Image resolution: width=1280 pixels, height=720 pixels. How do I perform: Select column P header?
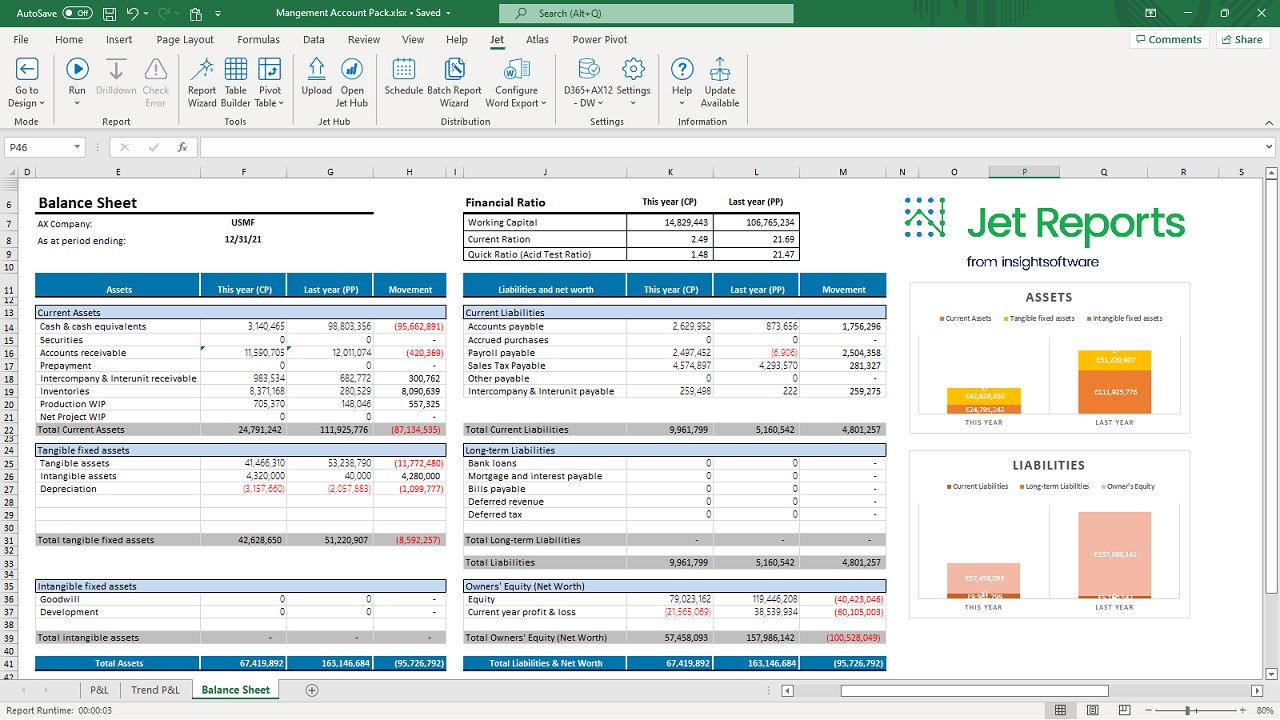tap(1024, 172)
